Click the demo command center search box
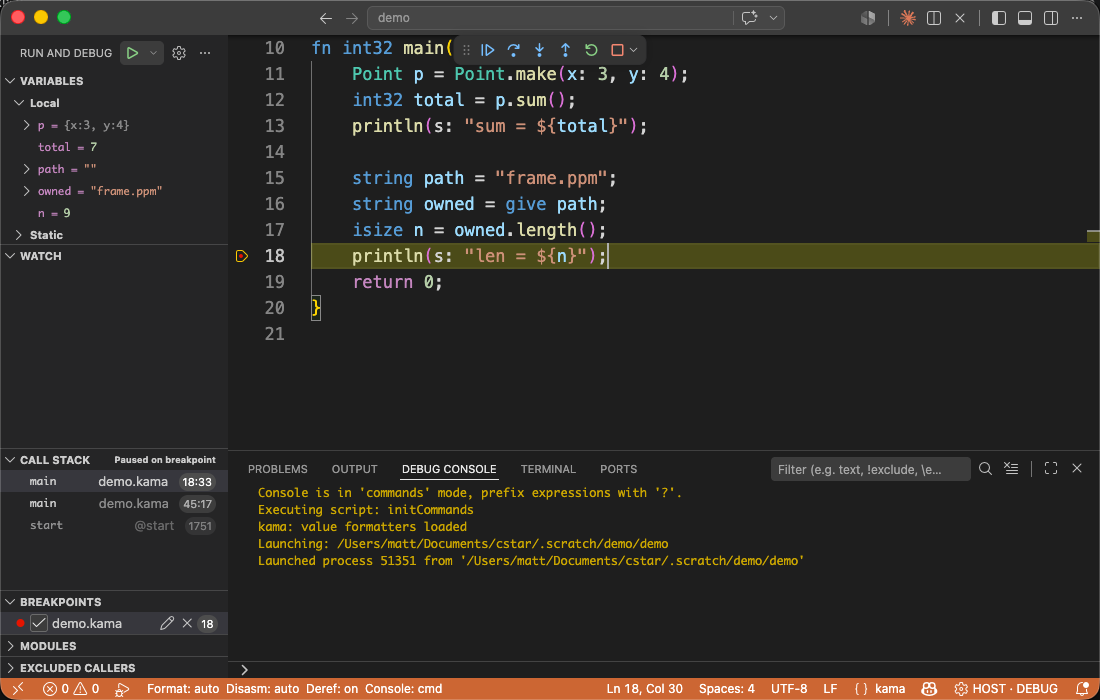This screenshot has height=700, width=1100. (550, 18)
